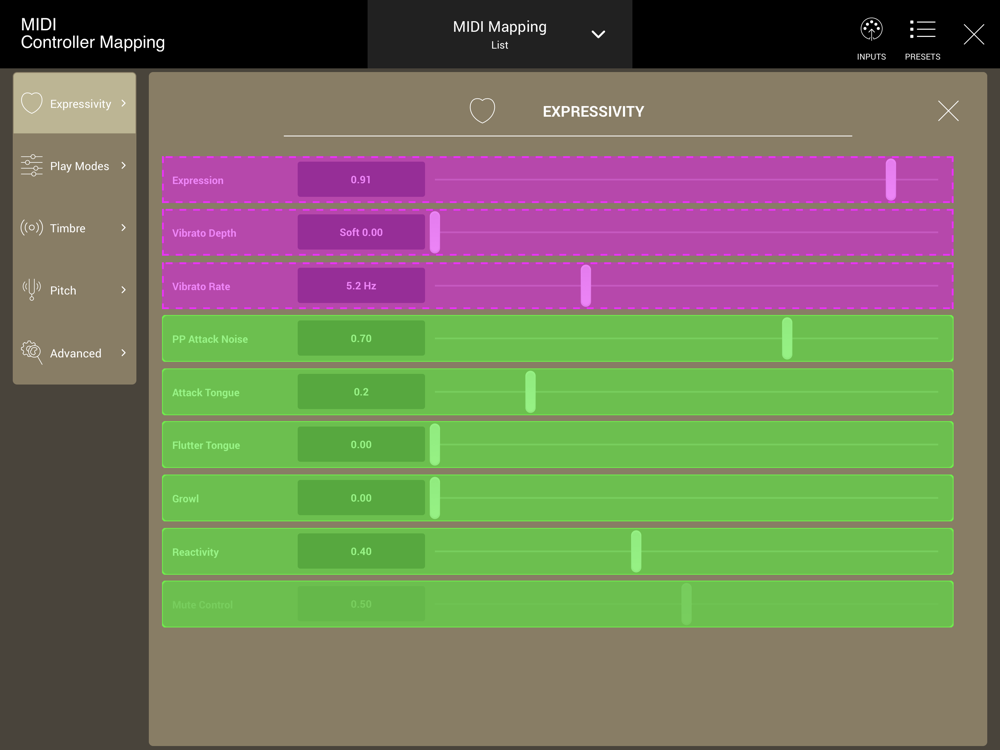This screenshot has height=750, width=1000.
Task: Click the Growl slider handle
Action: 435,498
